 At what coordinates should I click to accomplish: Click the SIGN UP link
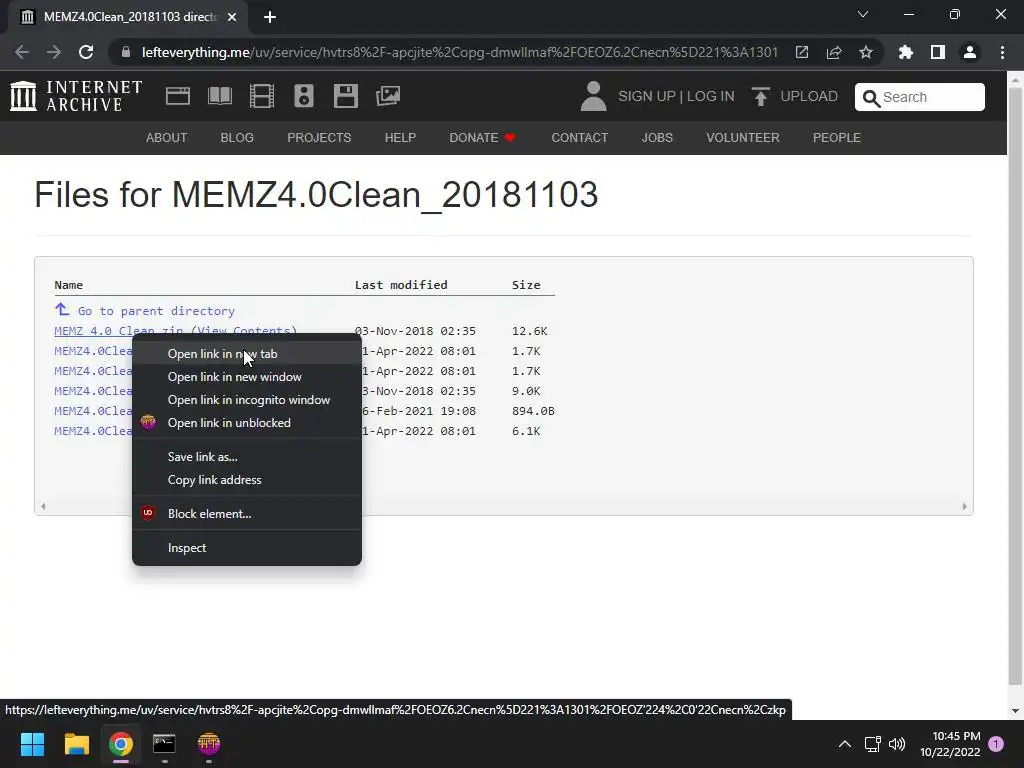(x=647, y=96)
